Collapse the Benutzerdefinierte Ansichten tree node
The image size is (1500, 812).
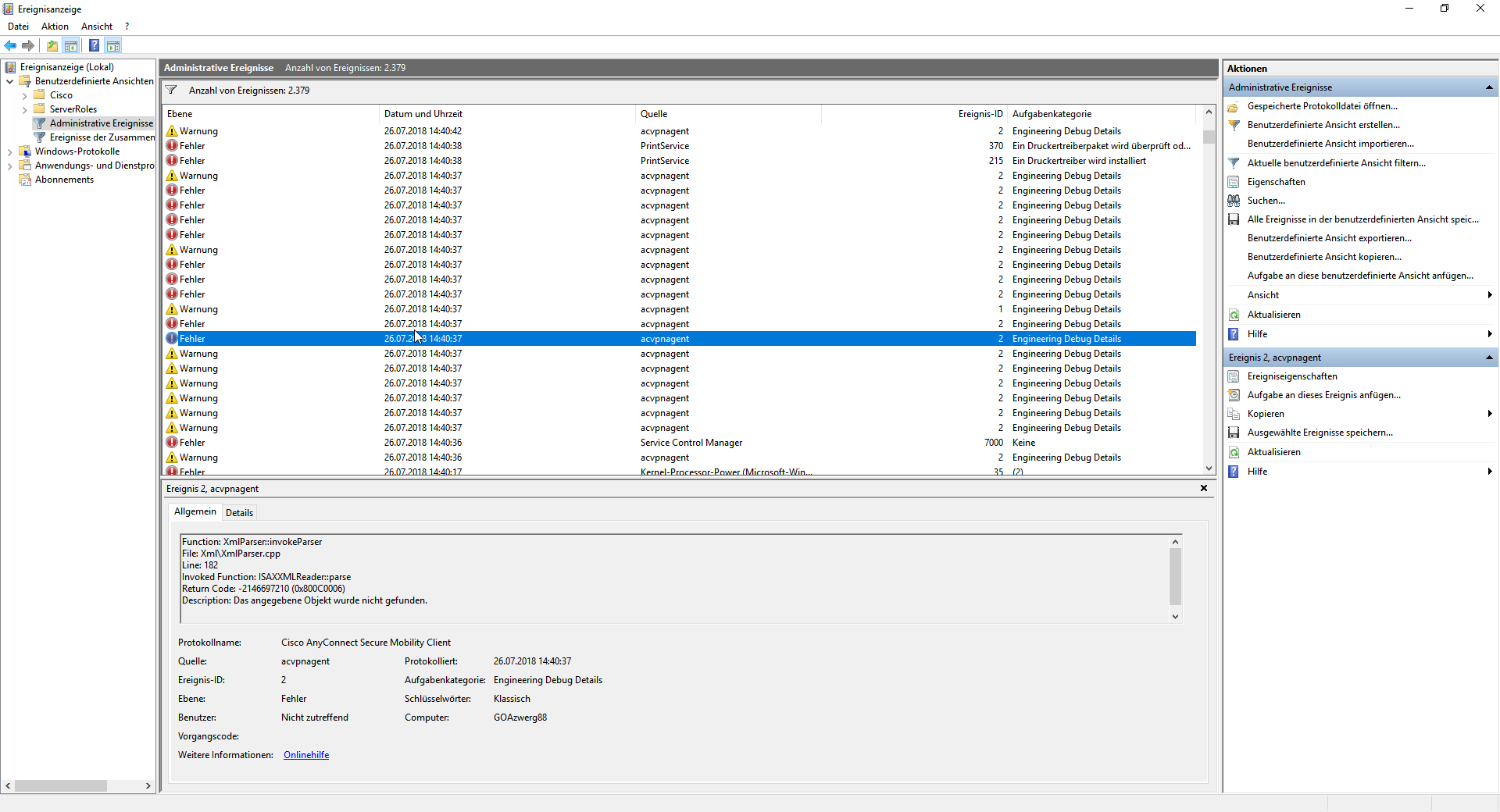(9, 81)
